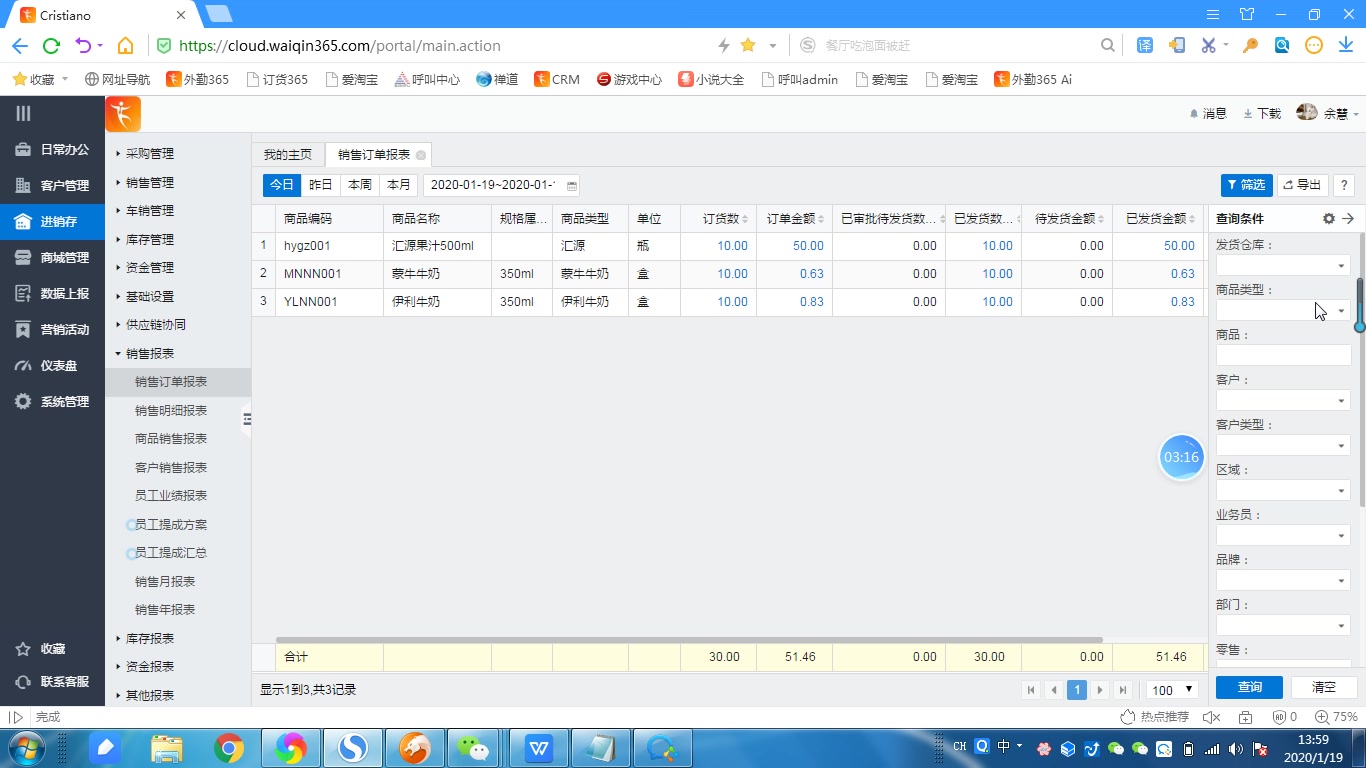This screenshot has width=1366, height=768.
Task: Open 业务员 dropdown
Action: [1283, 535]
